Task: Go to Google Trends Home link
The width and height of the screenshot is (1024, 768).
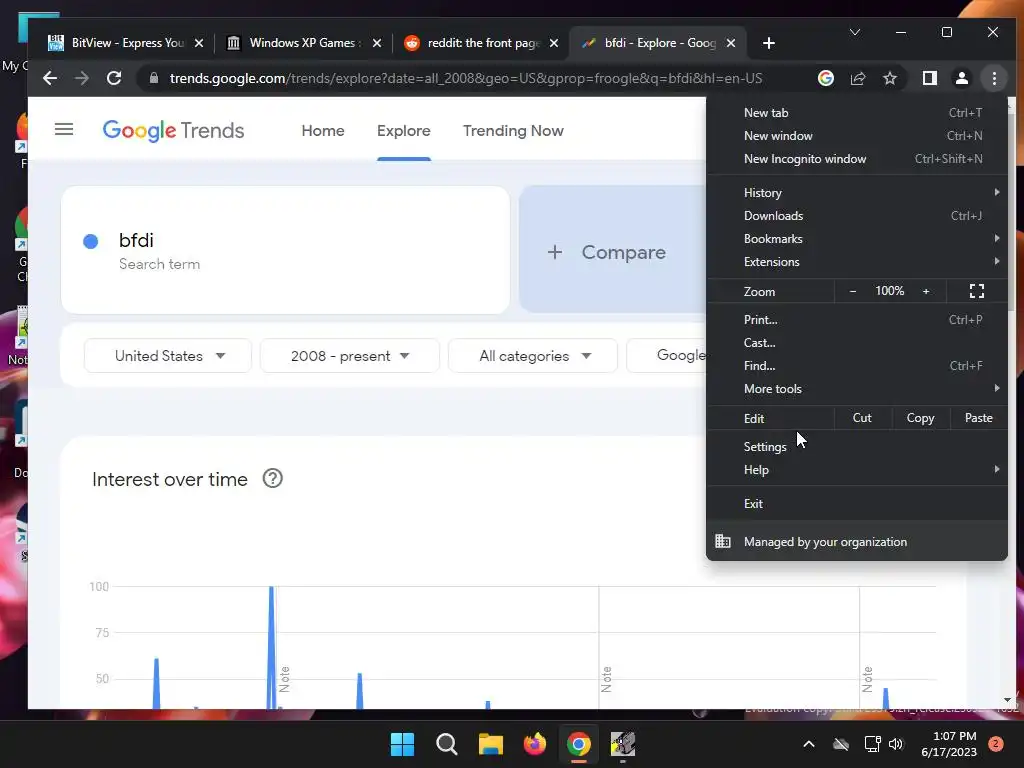Action: click(323, 131)
